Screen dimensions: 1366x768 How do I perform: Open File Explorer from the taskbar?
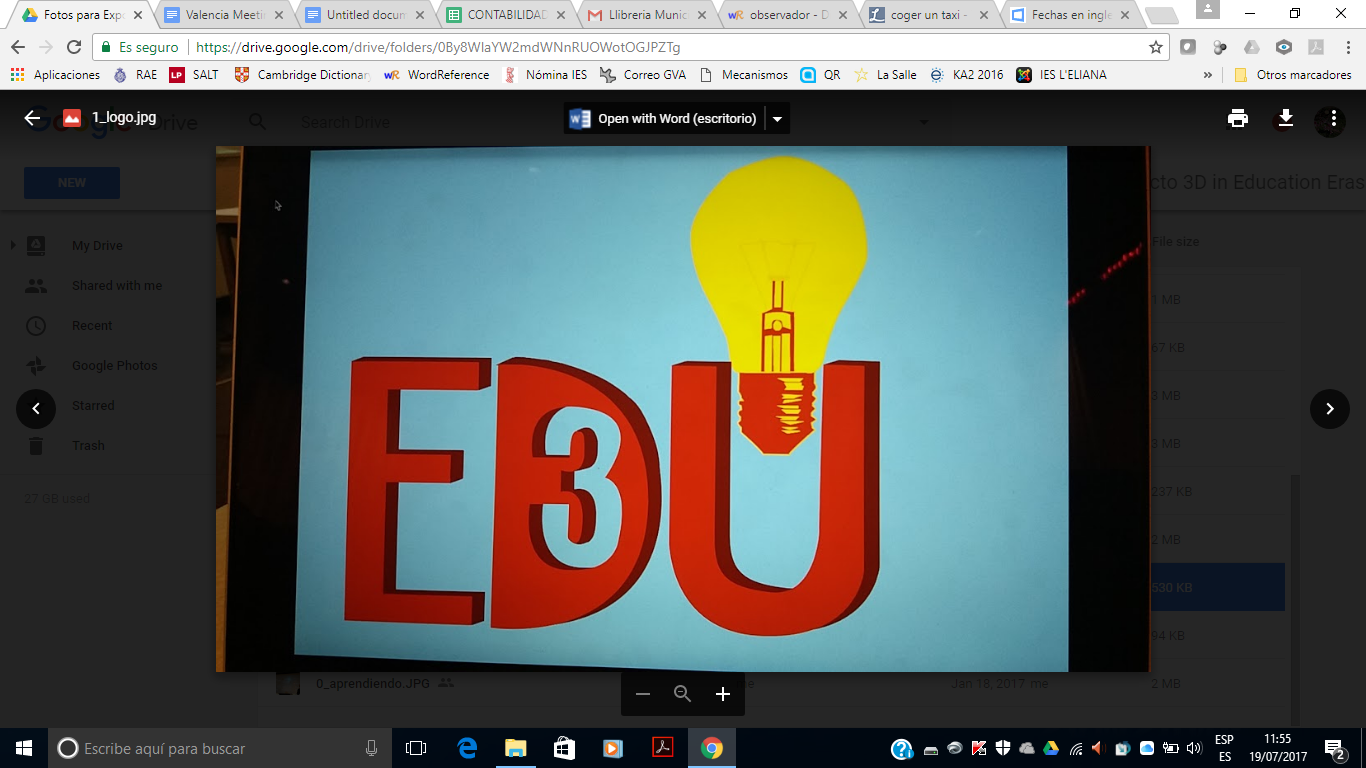[516, 748]
